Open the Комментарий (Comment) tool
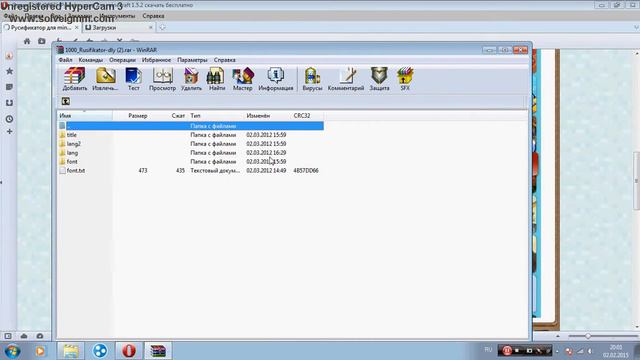 [346, 79]
